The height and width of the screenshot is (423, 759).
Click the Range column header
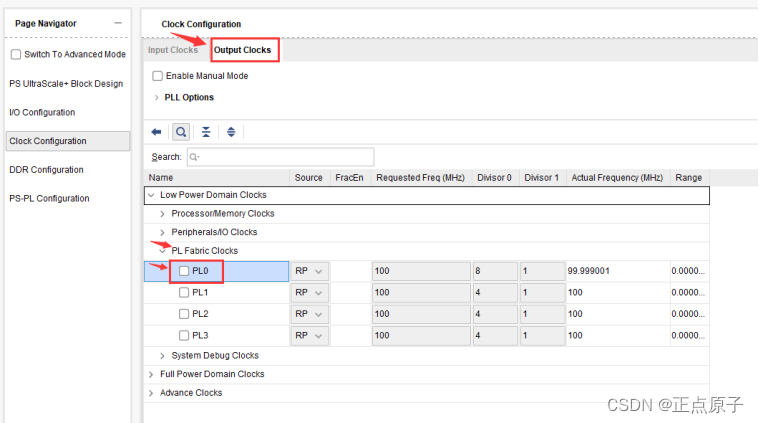[x=689, y=178]
